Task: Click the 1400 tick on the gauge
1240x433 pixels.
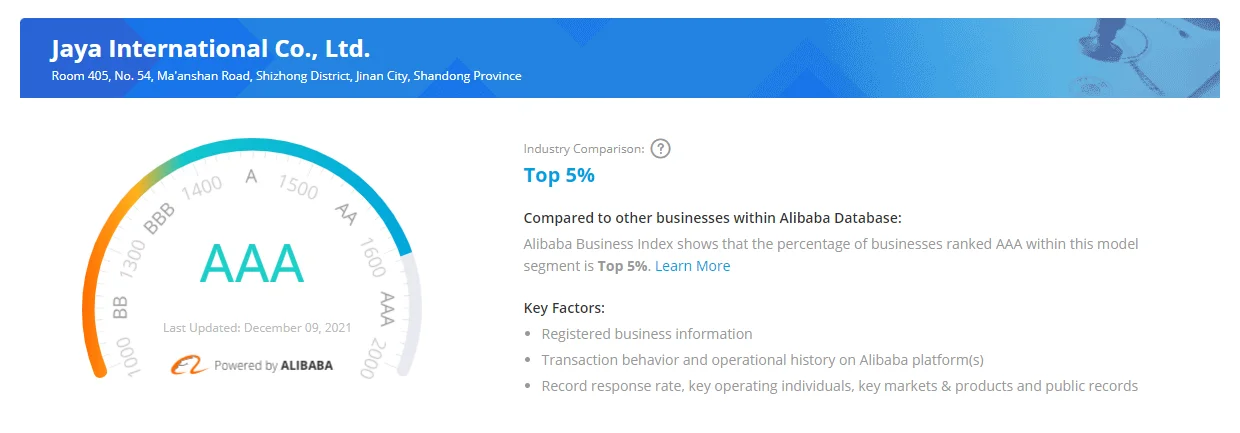Action: tap(201, 186)
